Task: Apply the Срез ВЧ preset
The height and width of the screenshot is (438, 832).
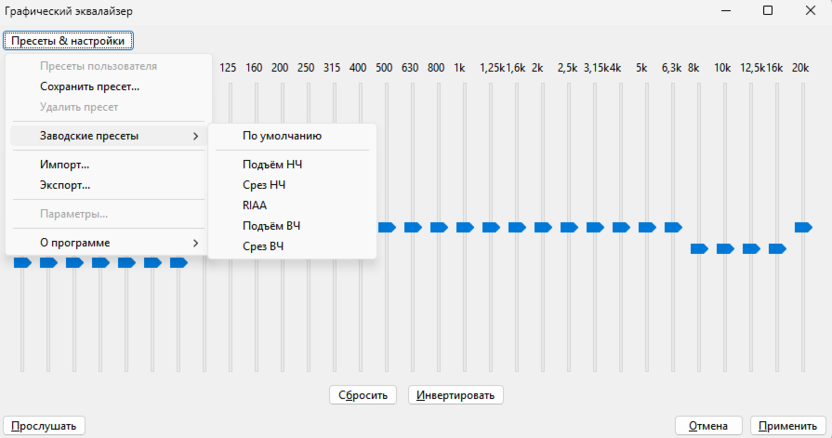Action: coord(263,246)
